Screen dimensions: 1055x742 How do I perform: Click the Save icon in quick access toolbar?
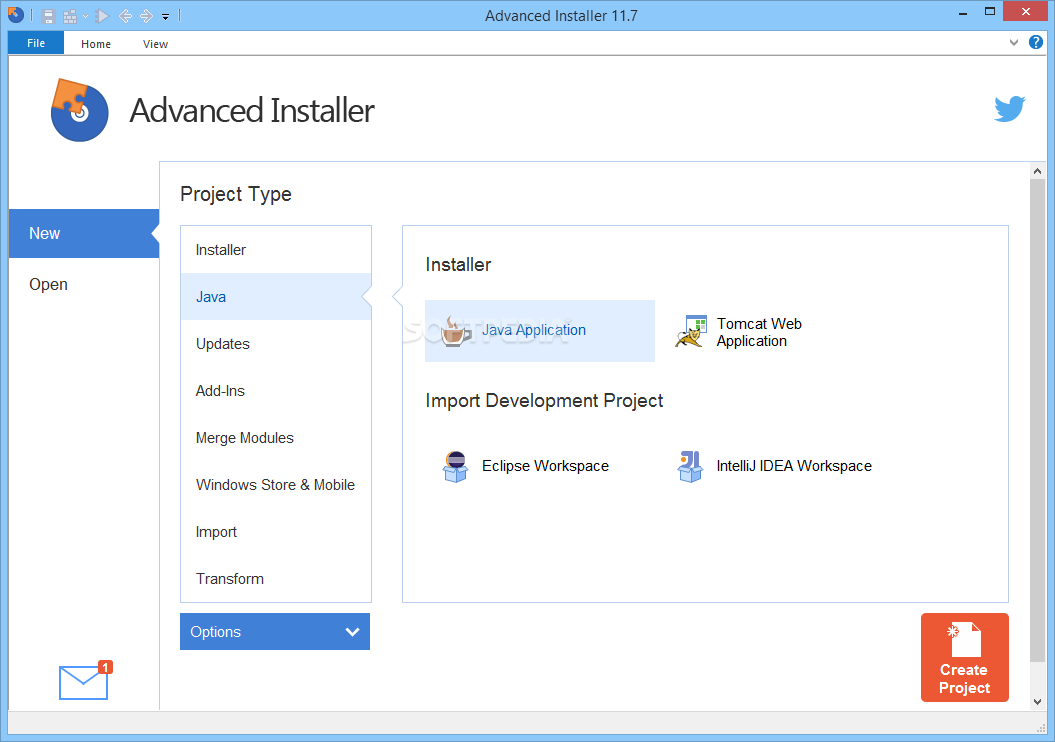(x=48, y=16)
